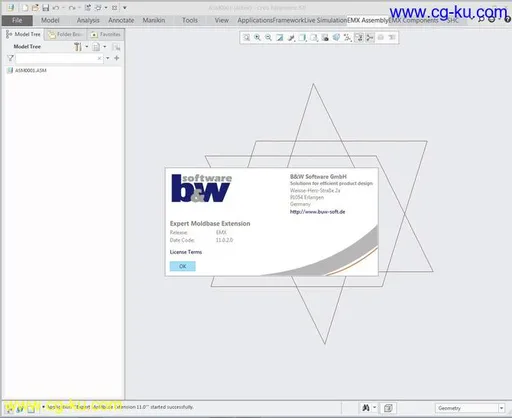Click the Regenerate icon in quick access toolbar
Viewport: 512px width, 418px height.
pos(88,7)
